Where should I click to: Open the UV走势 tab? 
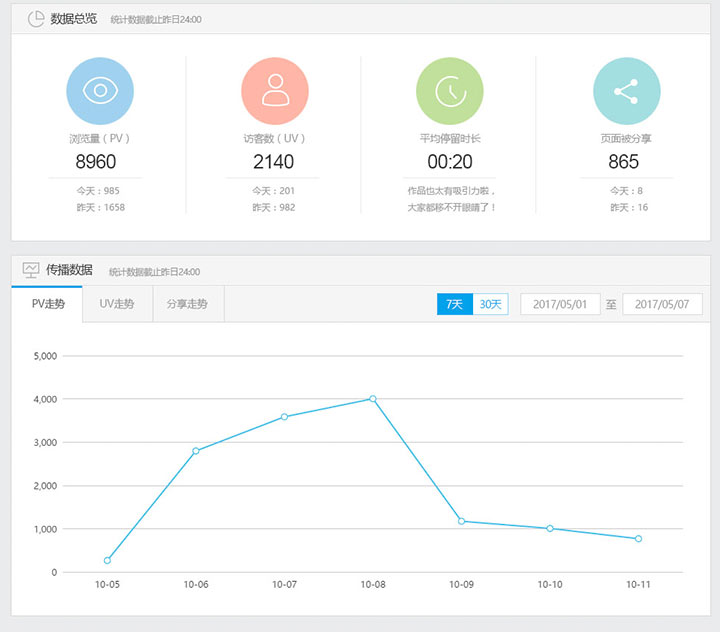(117, 304)
